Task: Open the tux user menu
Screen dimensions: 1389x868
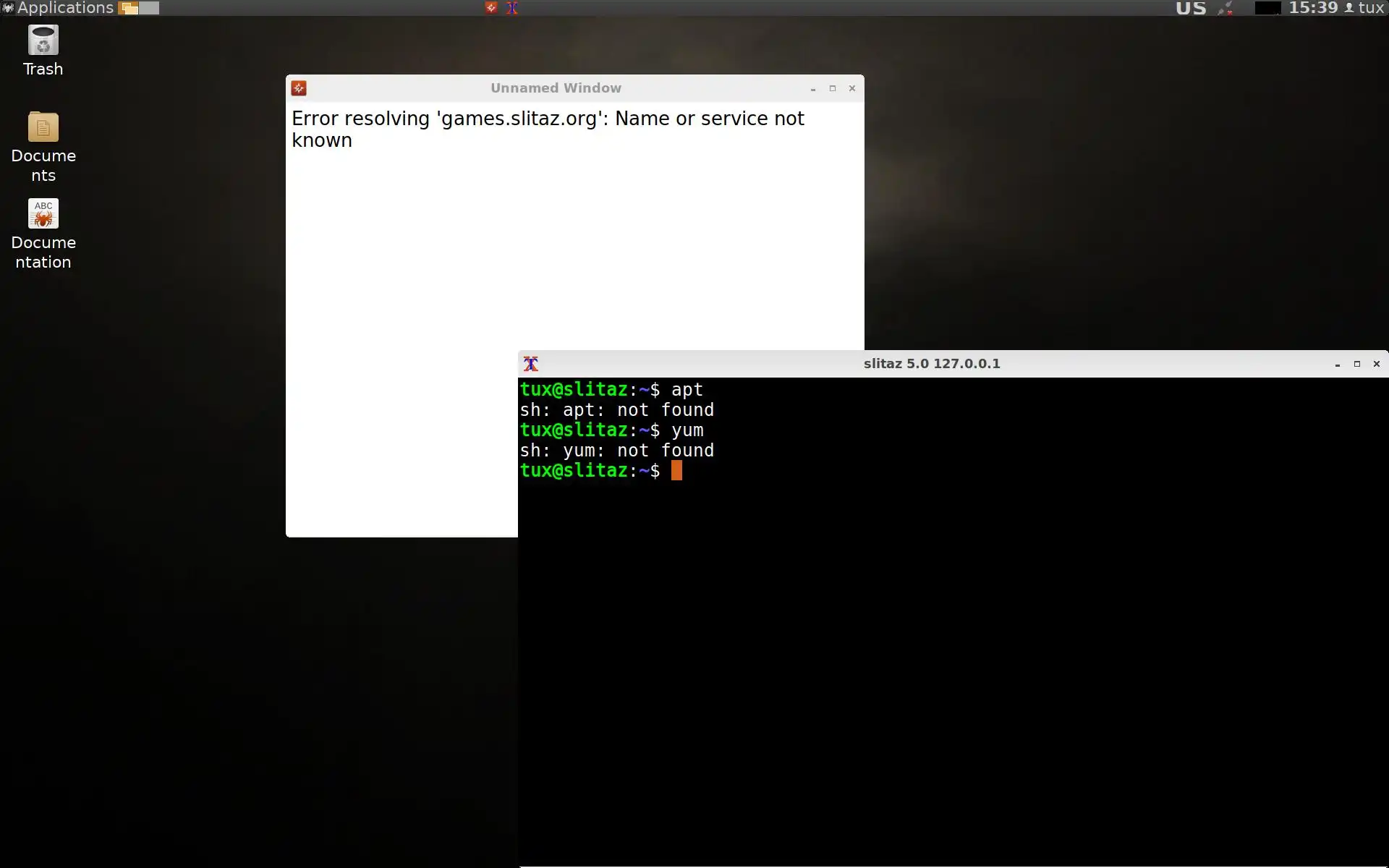Action: (1364, 8)
